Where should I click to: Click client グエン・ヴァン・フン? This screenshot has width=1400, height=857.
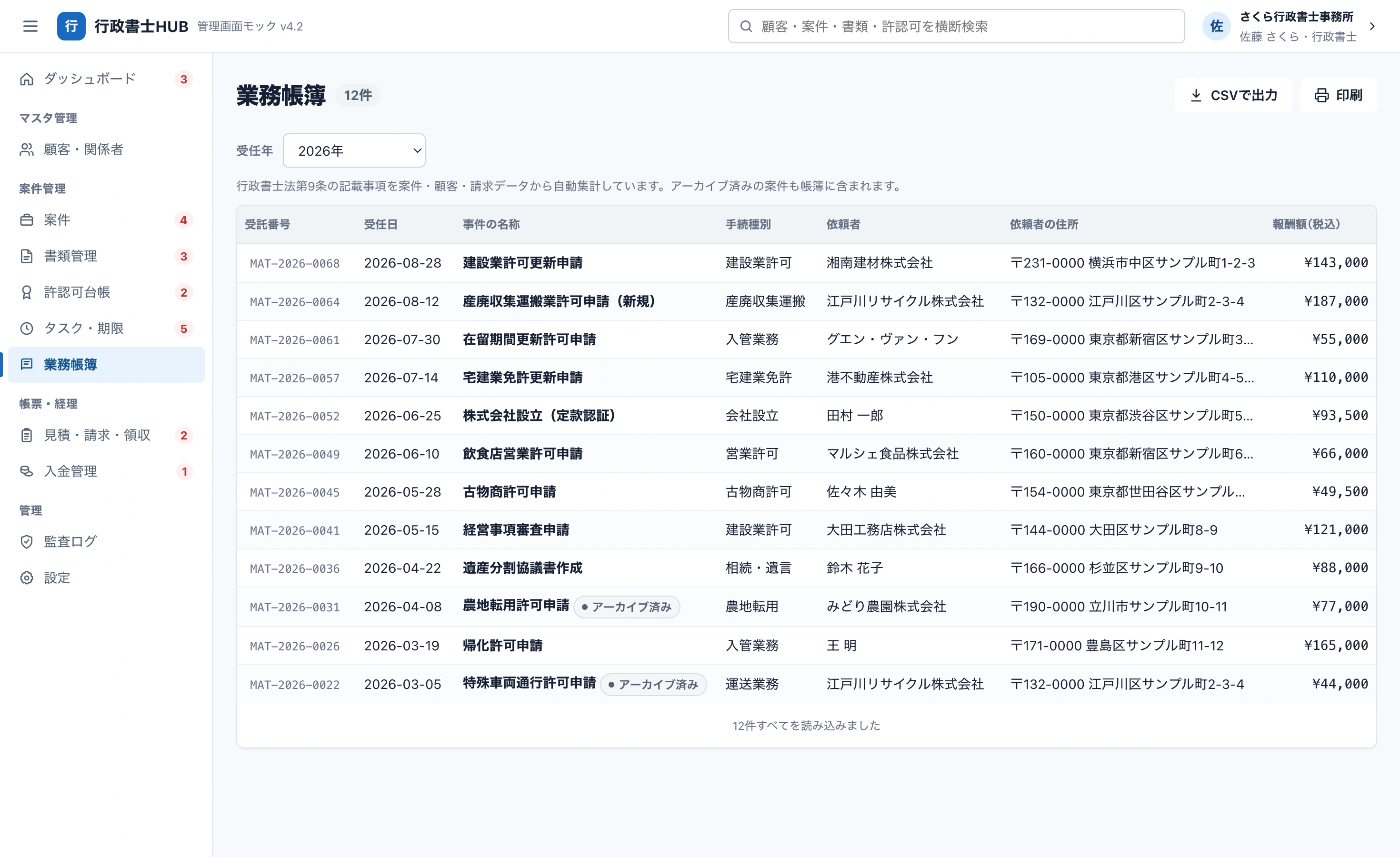892,339
